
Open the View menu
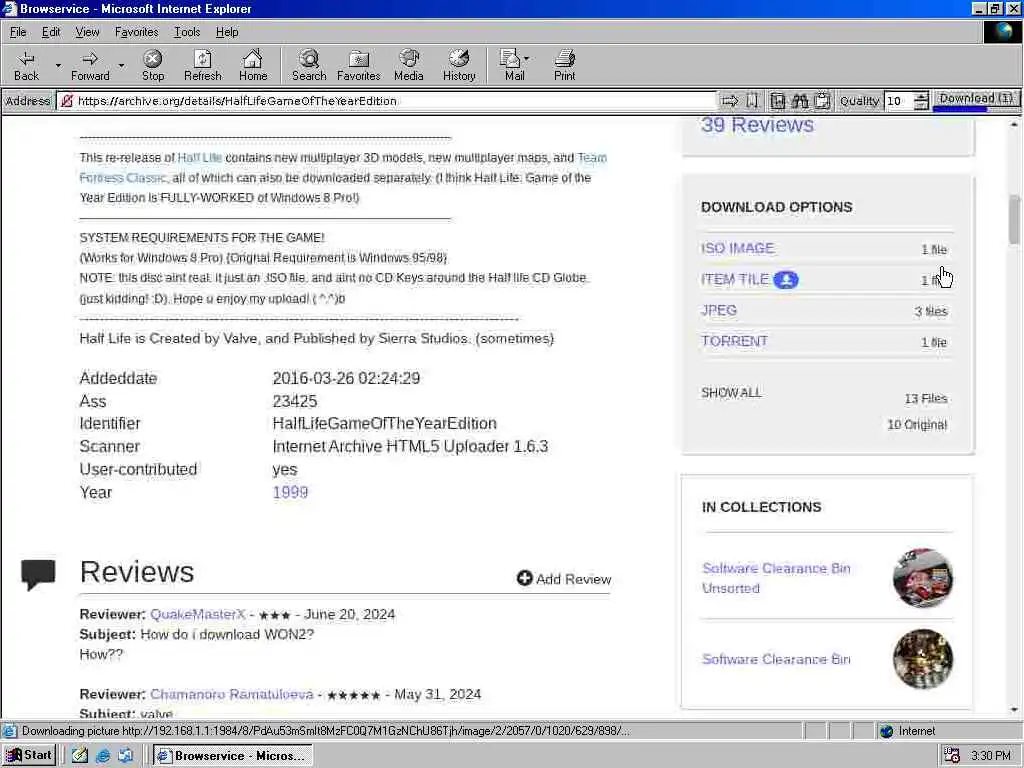(87, 32)
